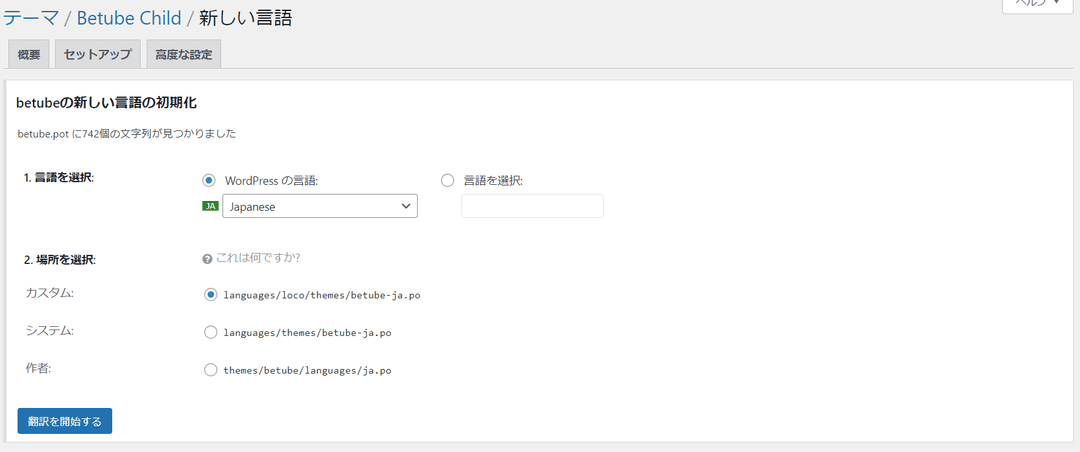
Task: Click the これは何ですか? help link
Action: click(x=258, y=258)
